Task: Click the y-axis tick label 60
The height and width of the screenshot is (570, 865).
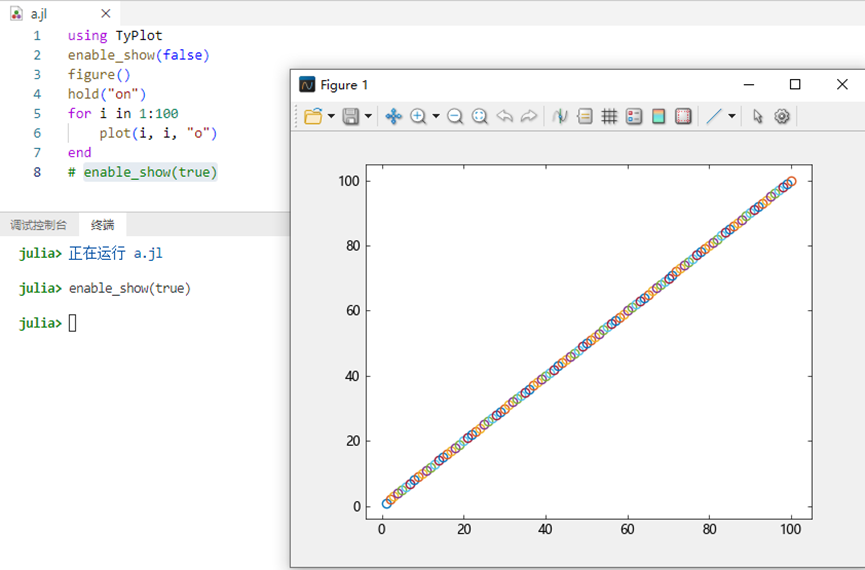Action: point(353,311)
